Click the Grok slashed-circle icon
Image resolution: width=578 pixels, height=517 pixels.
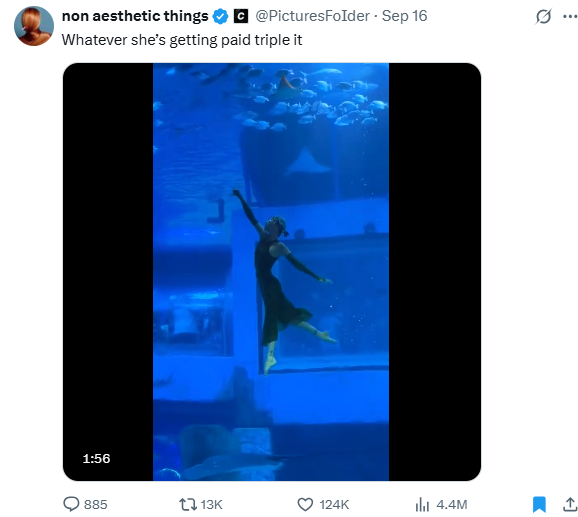[543, 16]
